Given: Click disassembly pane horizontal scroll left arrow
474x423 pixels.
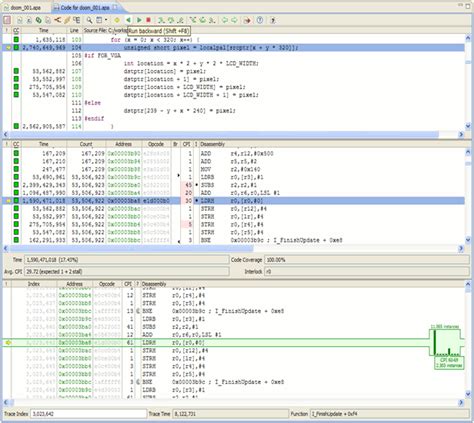Looking at the screenshot, I should pos(6,248).
